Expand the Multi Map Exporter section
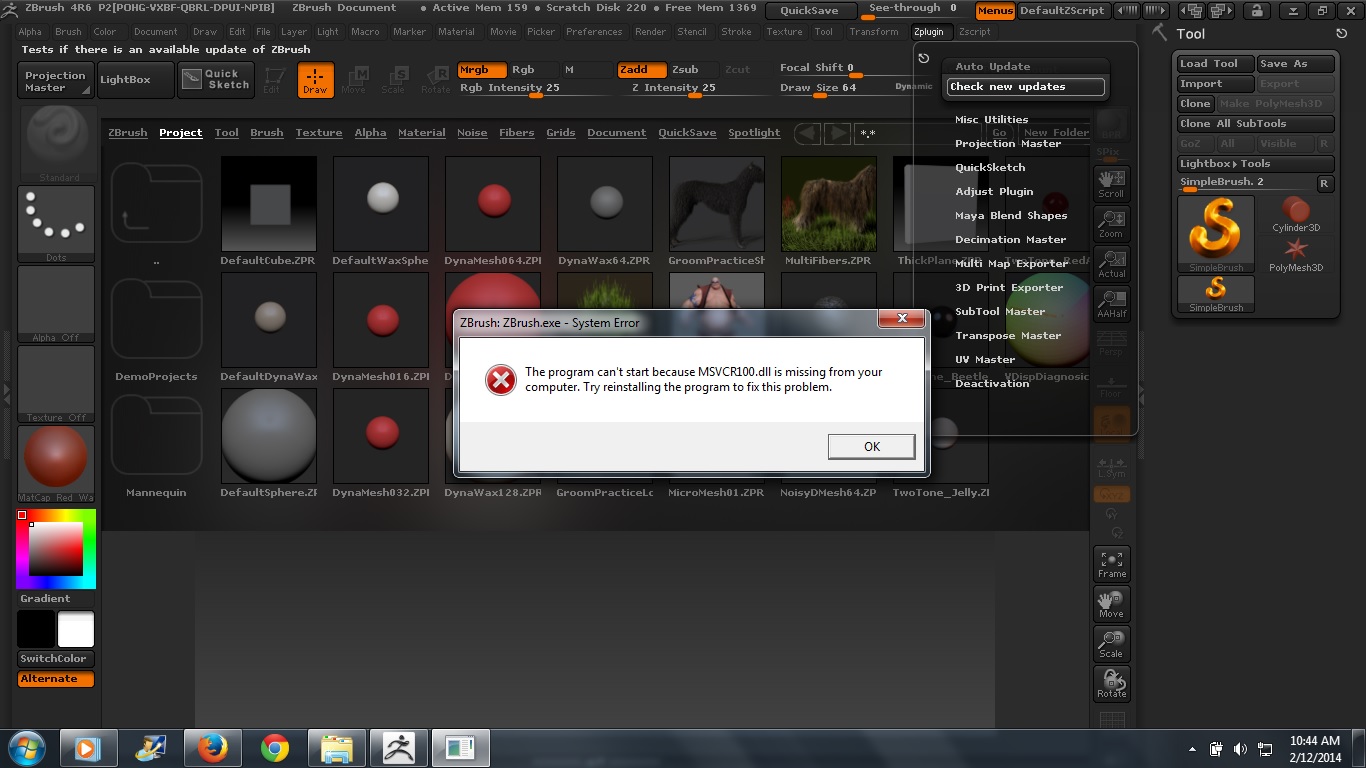Screen dimensions: 1366x768 [1011, 264]
